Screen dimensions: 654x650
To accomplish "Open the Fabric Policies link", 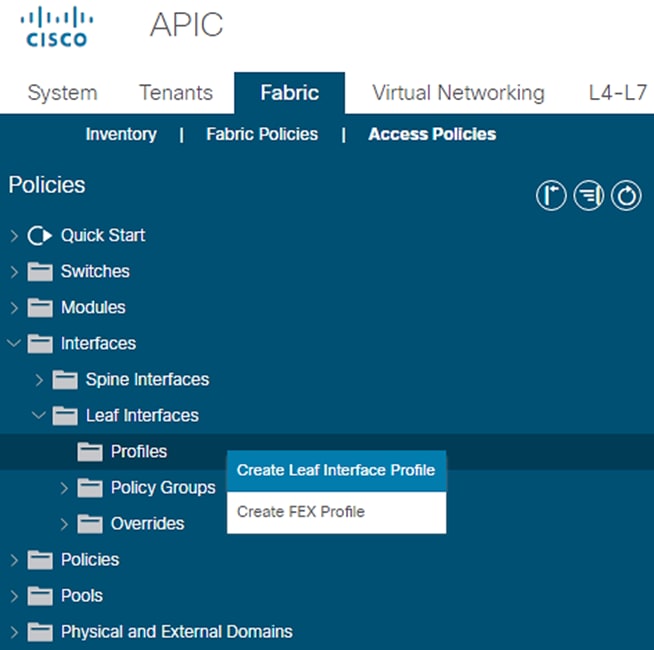I will click(262, 134).
